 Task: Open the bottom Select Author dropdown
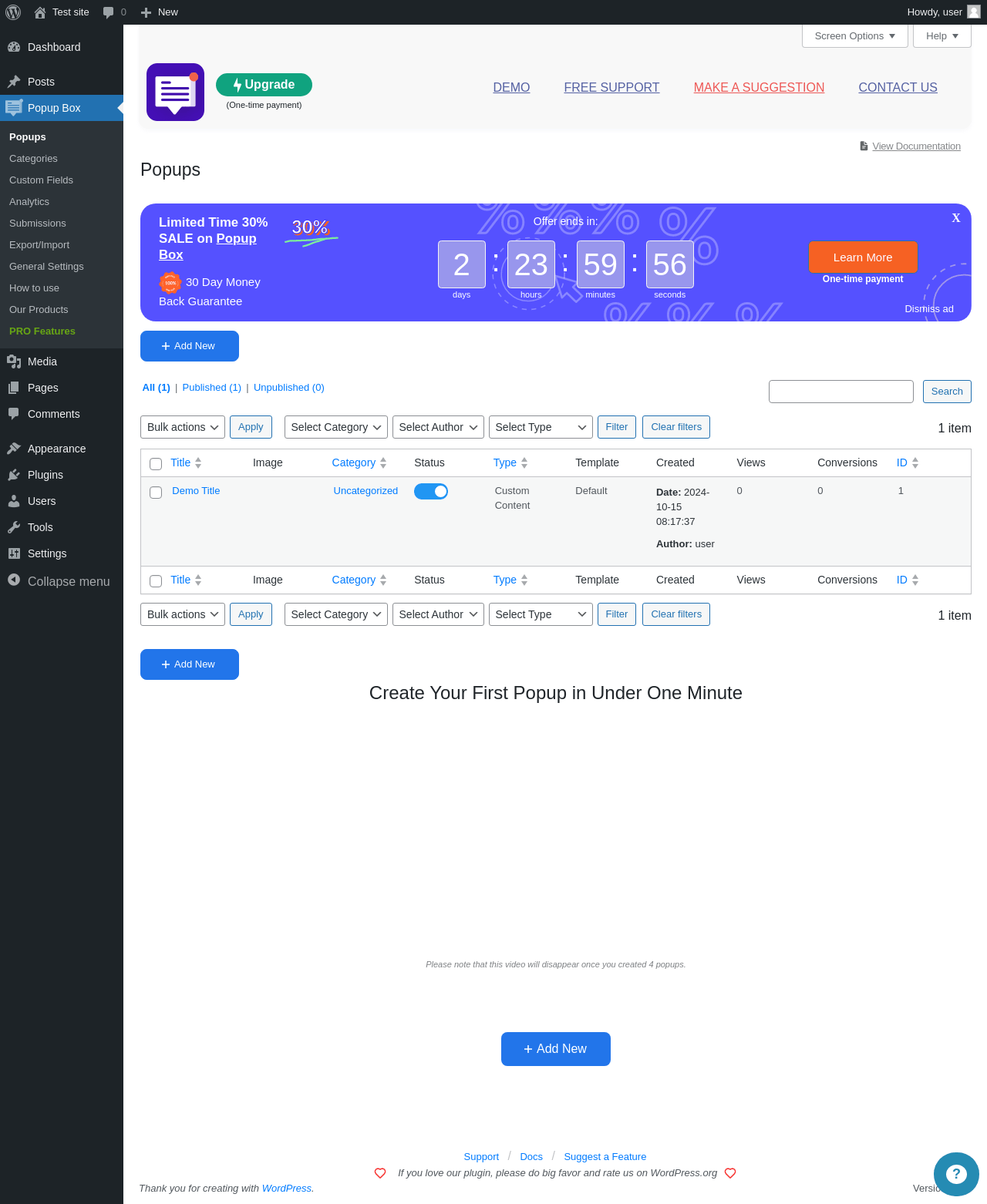[x=438, y=614]
